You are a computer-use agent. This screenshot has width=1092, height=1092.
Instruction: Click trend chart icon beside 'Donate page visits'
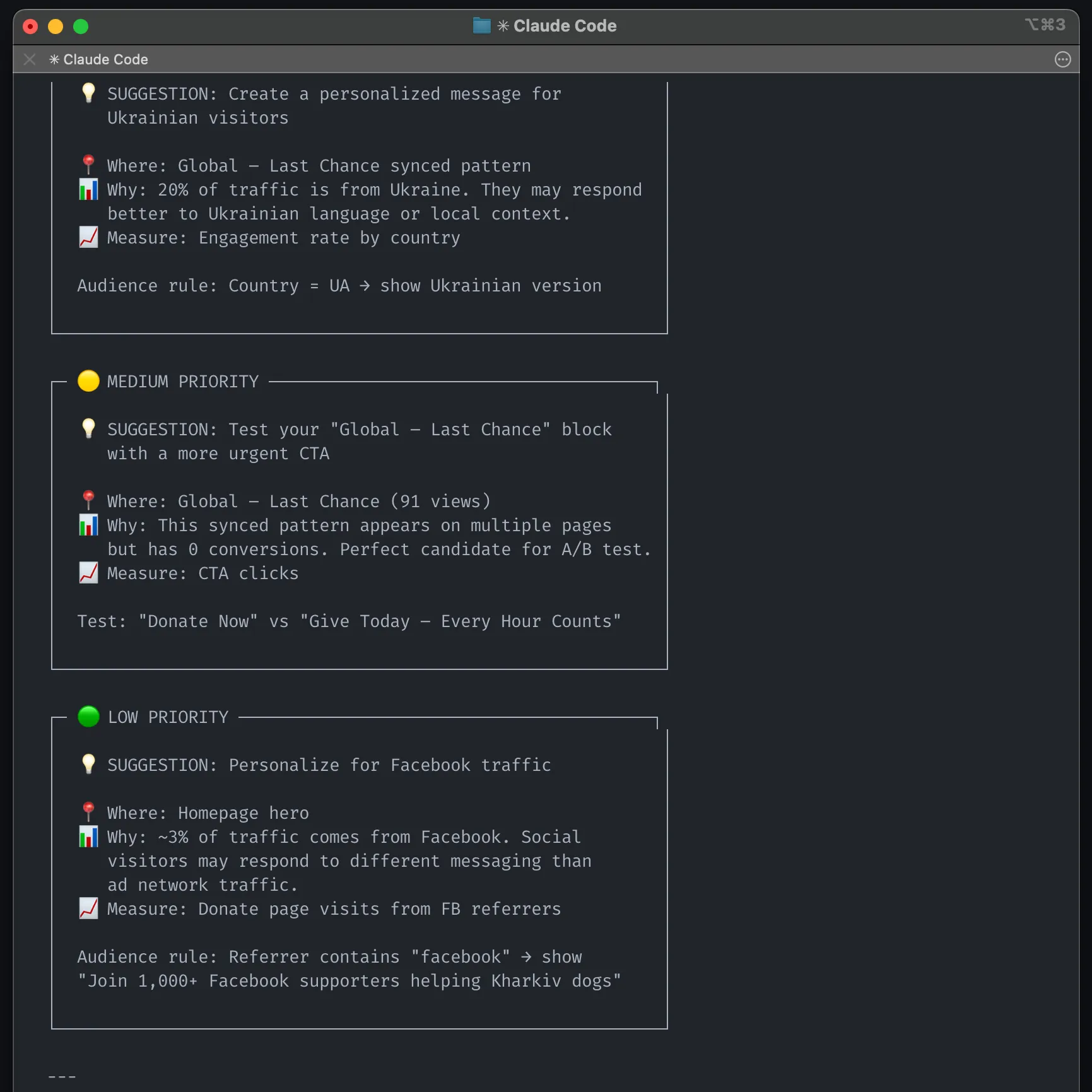pos(88,908)
